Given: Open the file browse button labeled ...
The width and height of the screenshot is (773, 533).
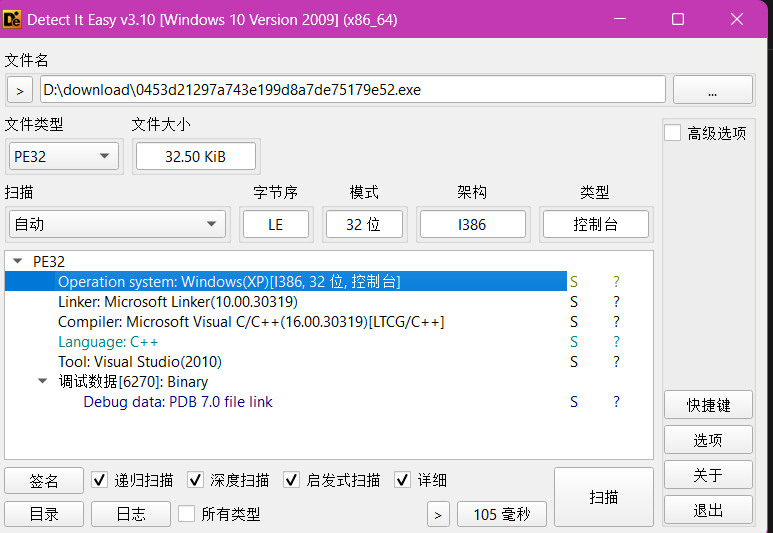Looking at the screenshot, I should point(713,89).
